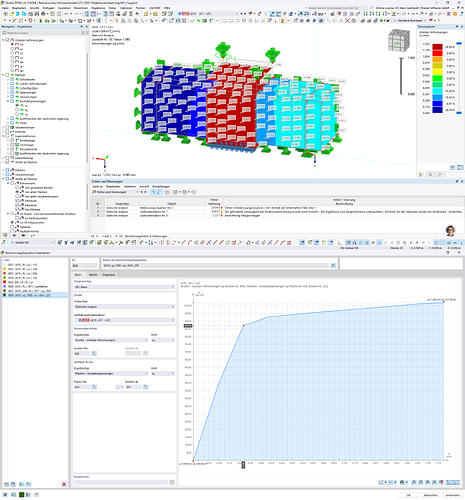This screenshot has height=500, width=465.
Task: Click the red delete icon below the diagram list
Action: (x=64, y=484)
